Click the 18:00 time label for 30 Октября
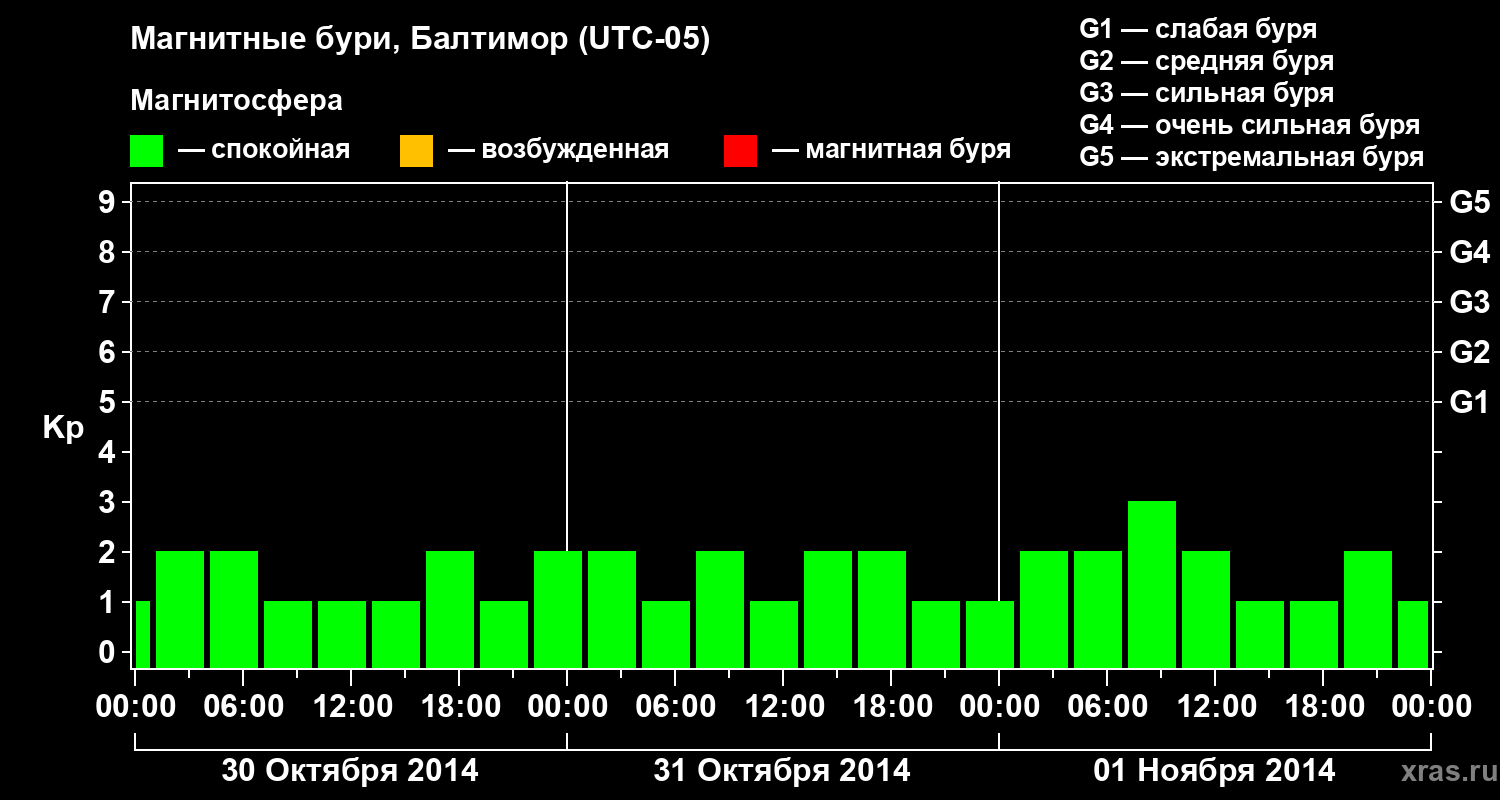This screenshot has width=1500, height=800. (459, 707)
